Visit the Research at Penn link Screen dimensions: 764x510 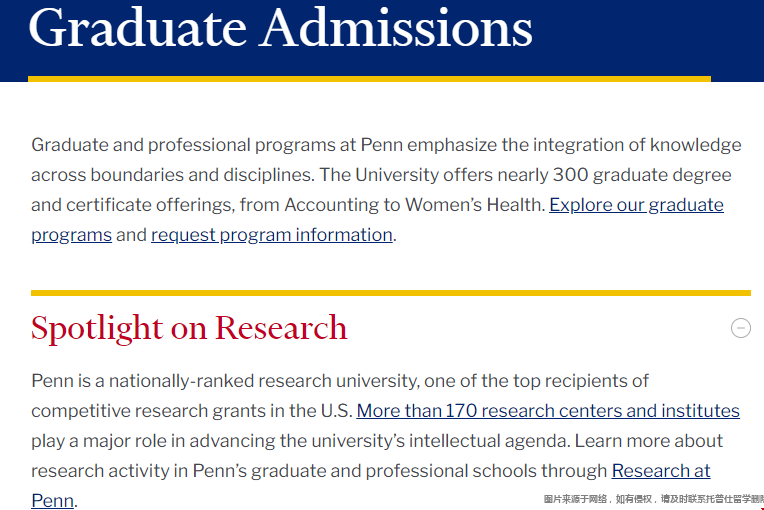point(661,471)
